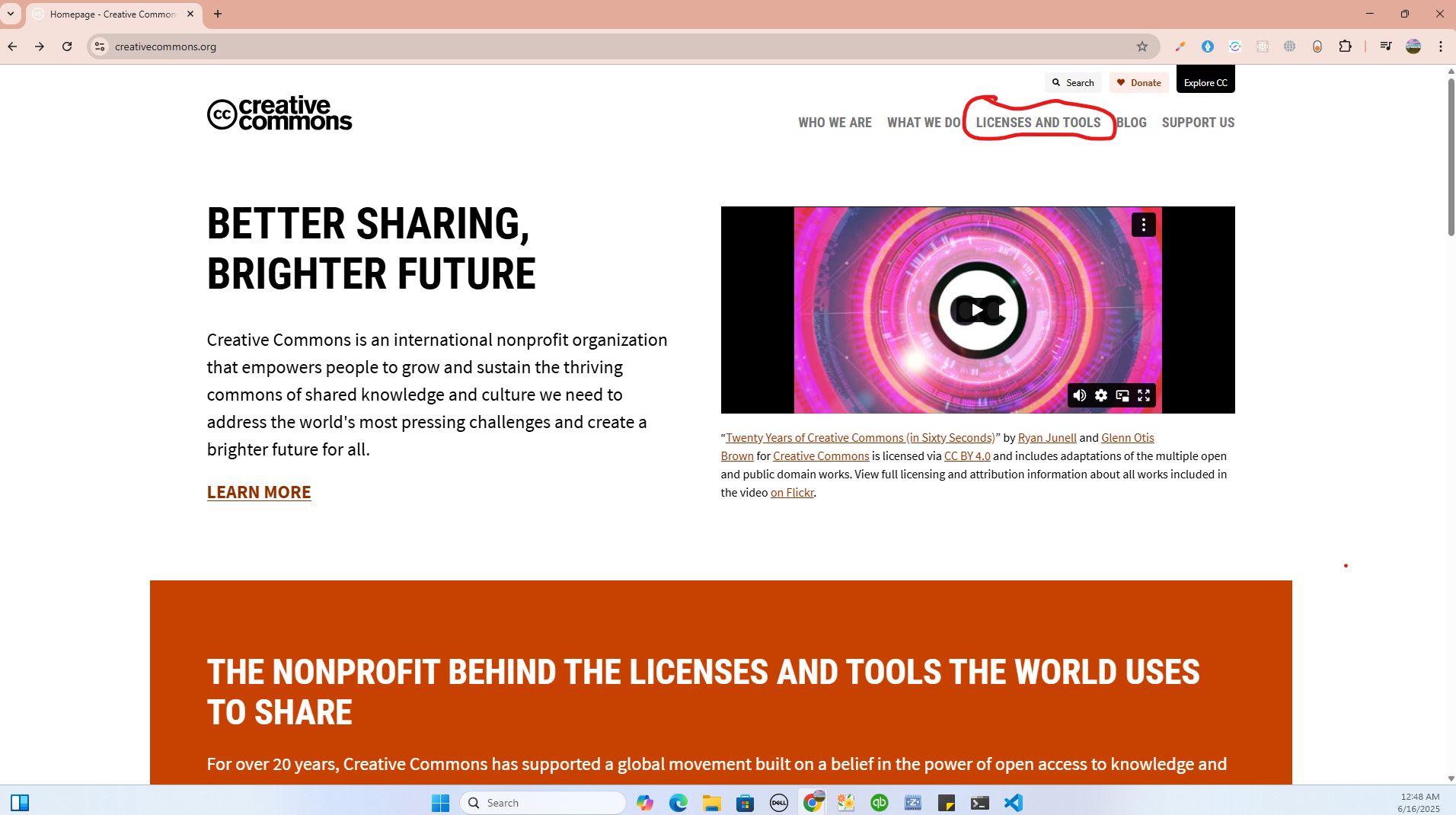The height and width of the screenshot is (815, 1456).
Task: Open the tab search dropdown arrow
Action: tap(11, 14)
